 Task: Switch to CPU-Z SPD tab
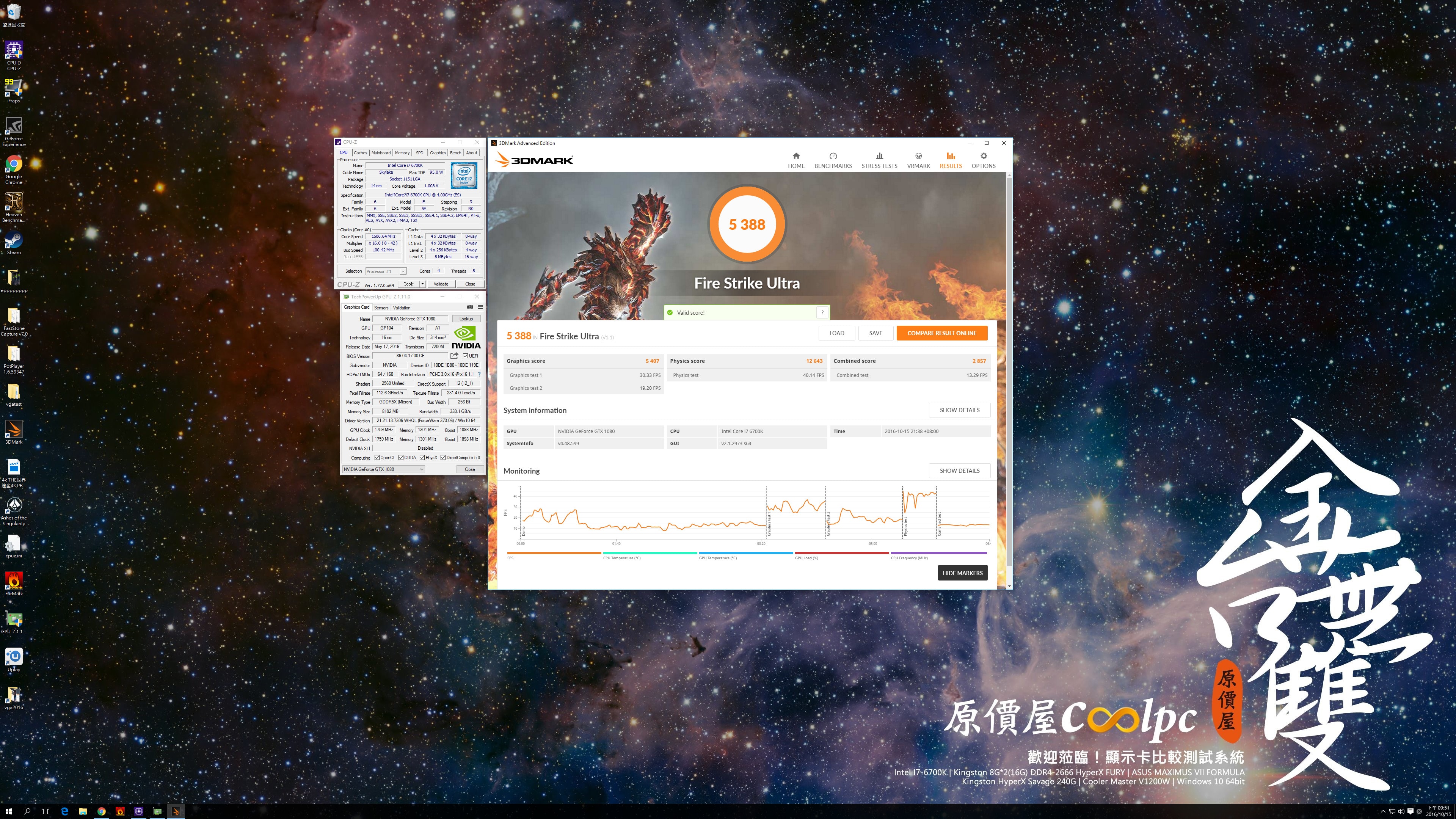coord(419,152)
